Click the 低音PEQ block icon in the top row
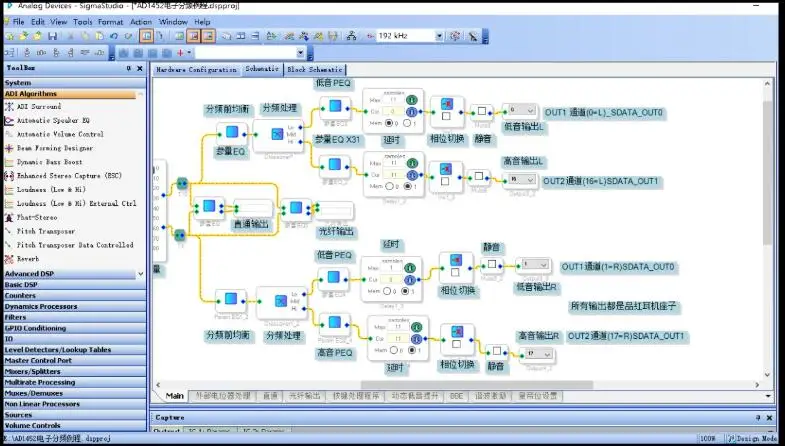This screenshot has width=785, height=446. pyautogui.click(x=335, y=106)
